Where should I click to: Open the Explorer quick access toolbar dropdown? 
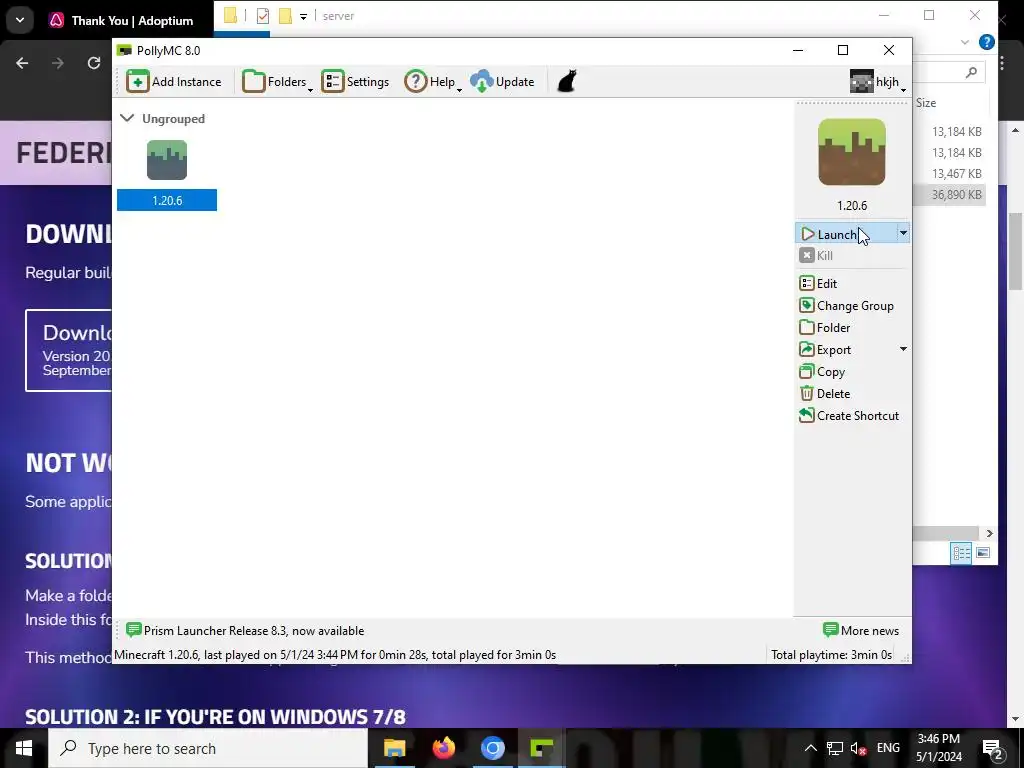pyautogui.click(x=304, y=16)
